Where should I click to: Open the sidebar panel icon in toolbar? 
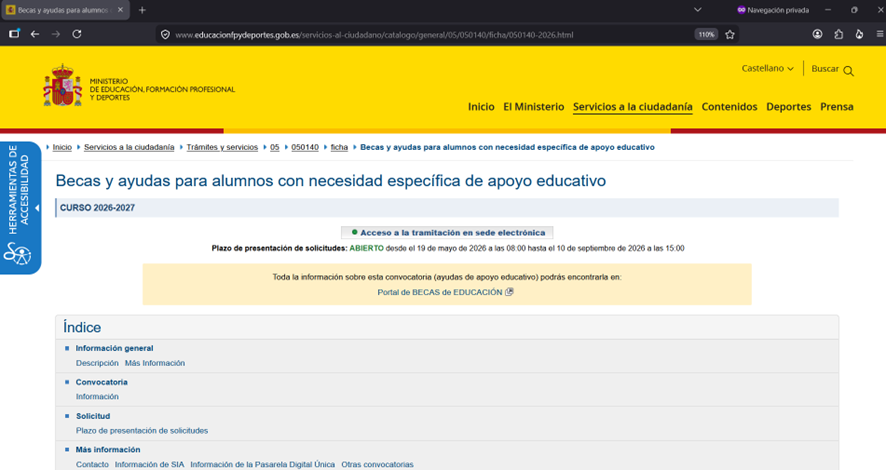coord(14,34)
